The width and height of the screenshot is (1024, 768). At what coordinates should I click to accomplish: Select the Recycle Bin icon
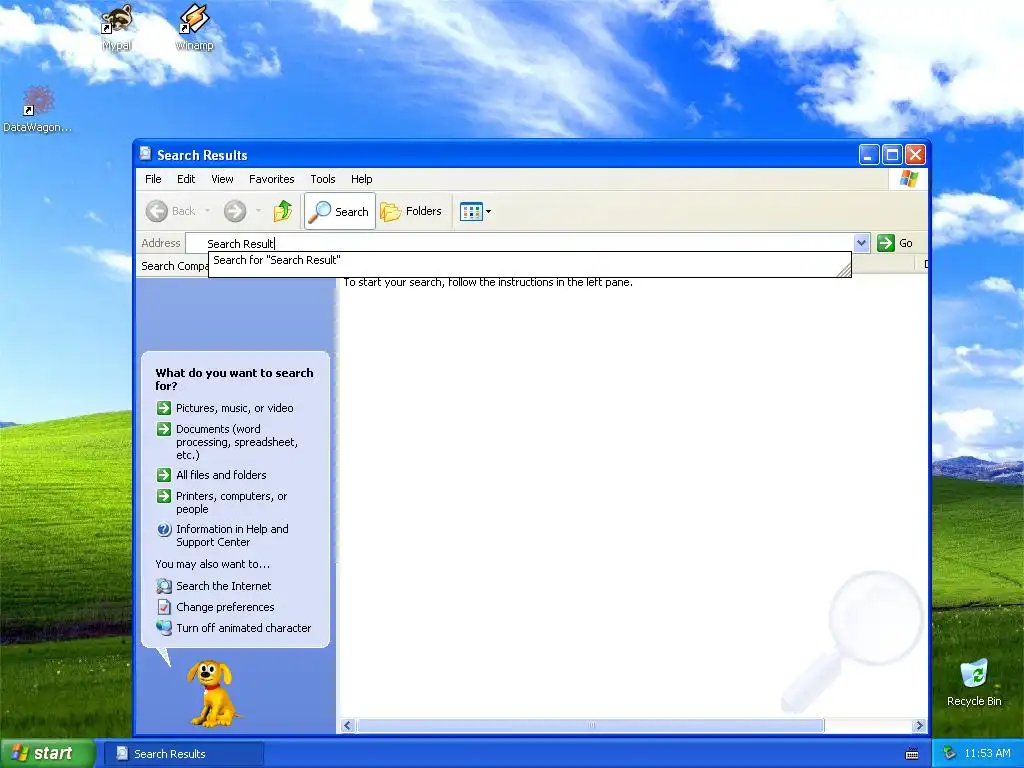pyautogui.click(x=974, y=682)
